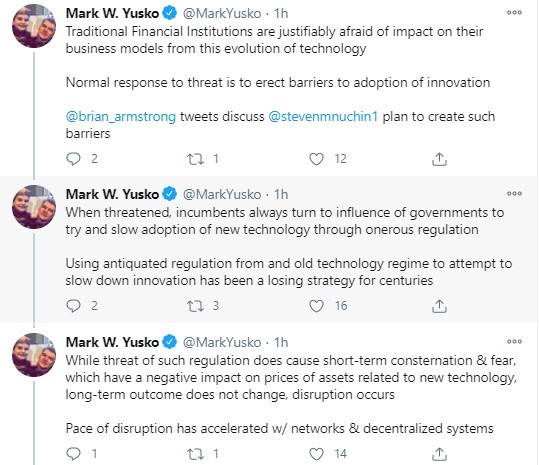Reply to the Traditional Financial Institutions tweet
539x465 pixels.
tap(73, 159)
